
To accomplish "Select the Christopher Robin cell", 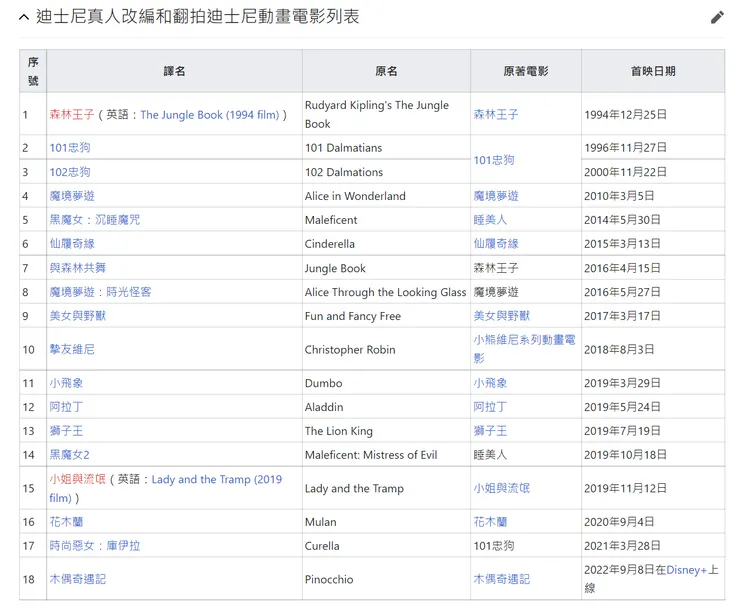I will [x=386, y=350].
